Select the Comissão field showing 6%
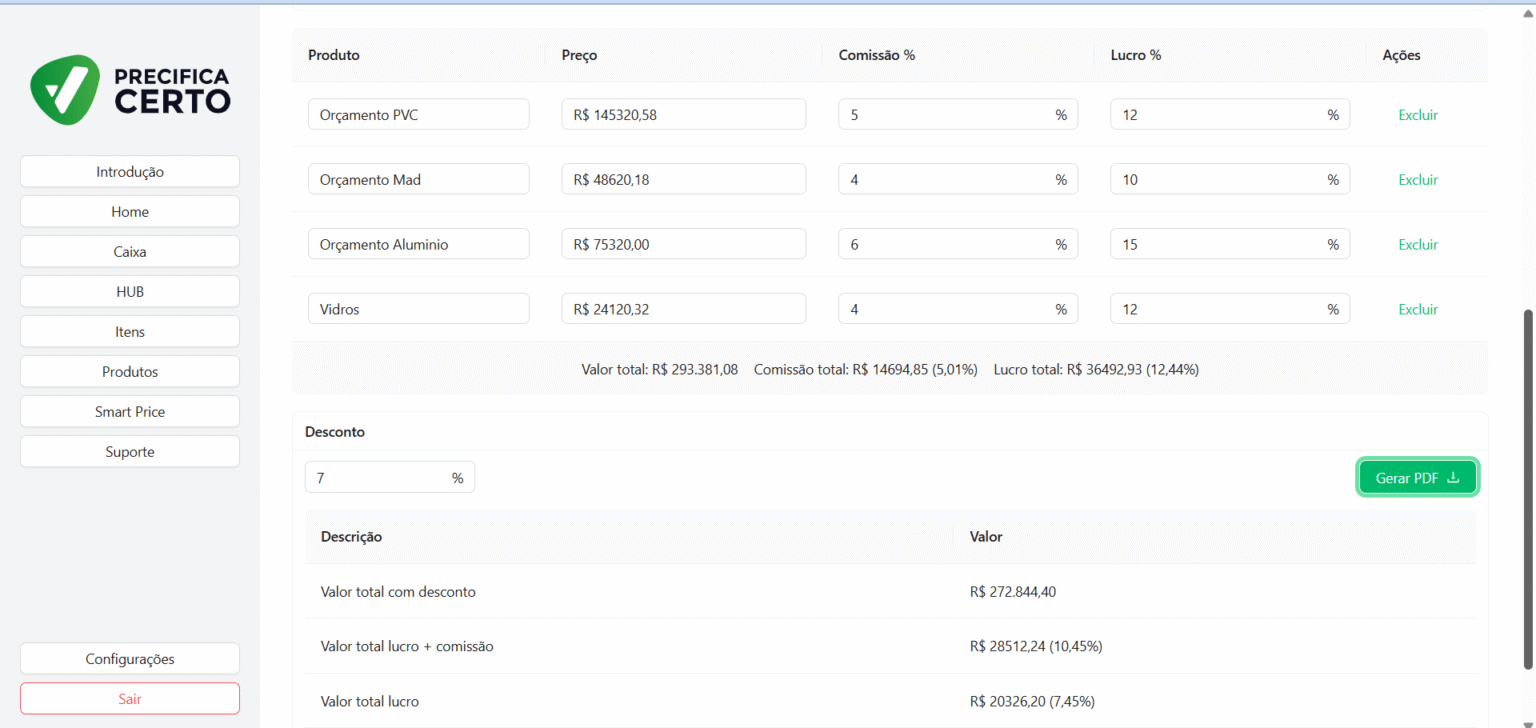 pyautogui.click(x=957, y=243)
